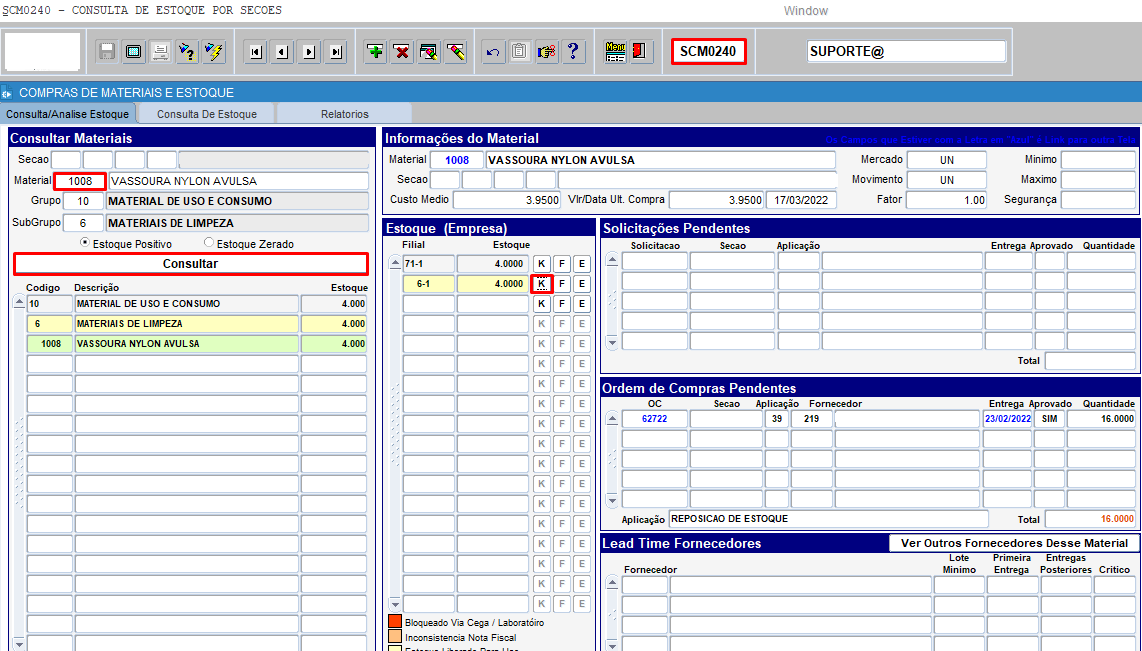Click the Execute Query lightning icon
Image resolution: width=1142 pixels, height=651 pixels.
[x=214, y=52]
